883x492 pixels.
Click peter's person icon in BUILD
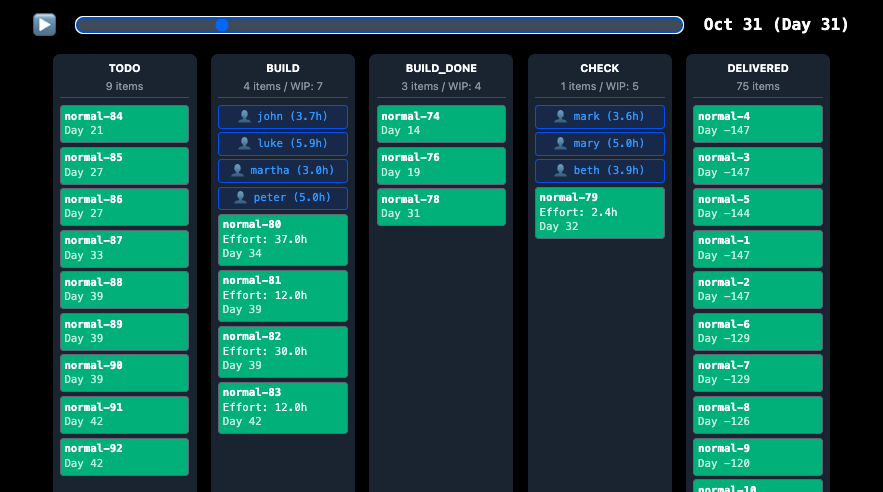pyautogui.click(x=241, y=198)
